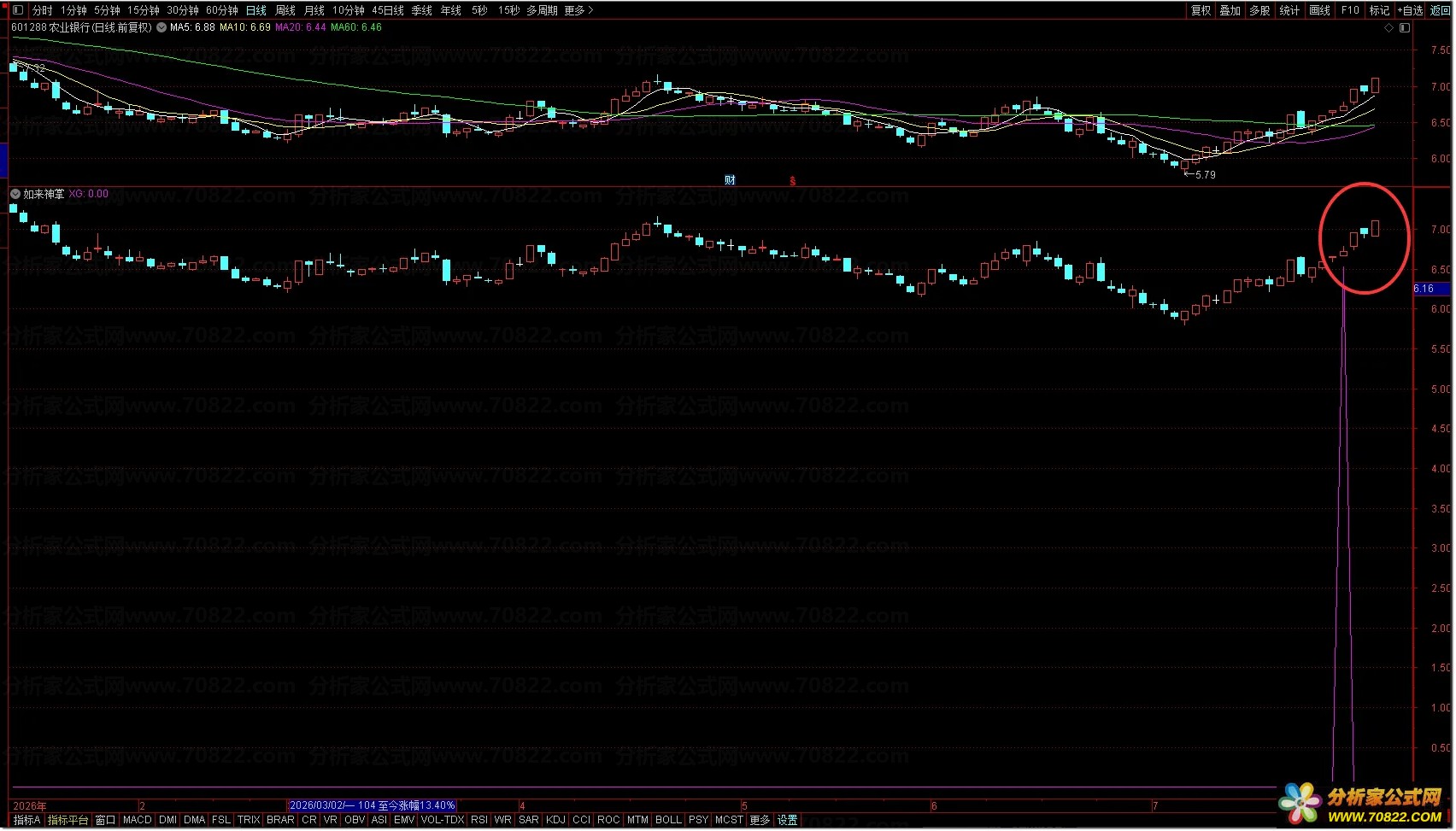Click the 叠加 overlay button
The height and width of the screenshot is (831, 1456).
click(x=1230, y=10)
